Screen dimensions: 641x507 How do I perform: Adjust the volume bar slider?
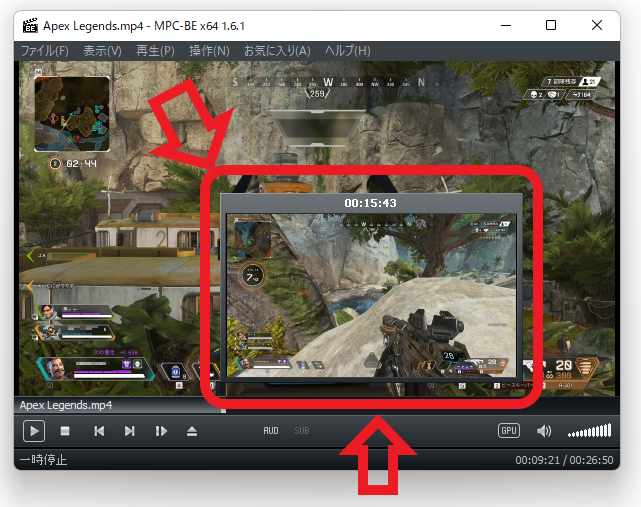point(589,431)
